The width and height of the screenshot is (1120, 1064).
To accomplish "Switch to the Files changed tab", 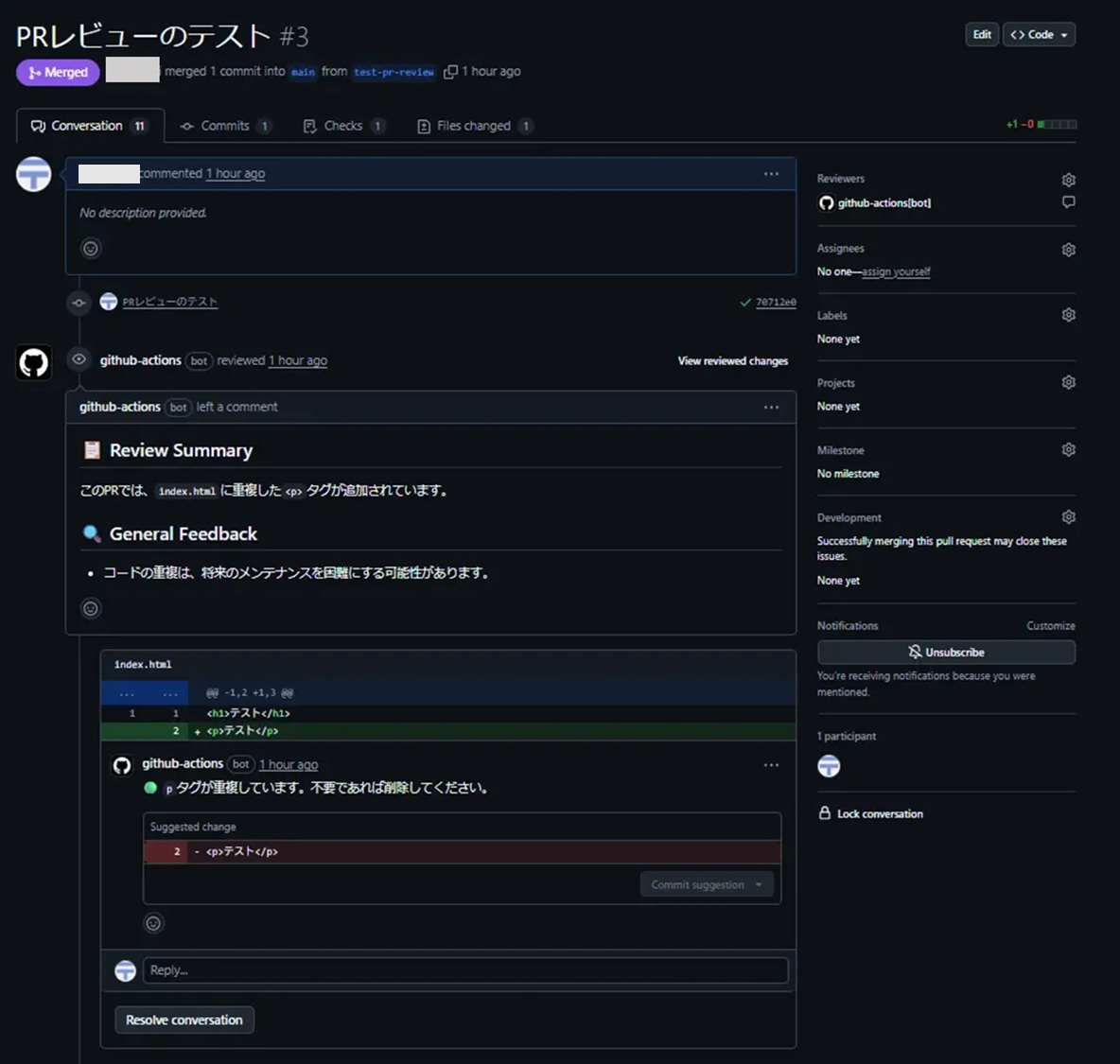I will pyautogui.click(x=474, y=126).
